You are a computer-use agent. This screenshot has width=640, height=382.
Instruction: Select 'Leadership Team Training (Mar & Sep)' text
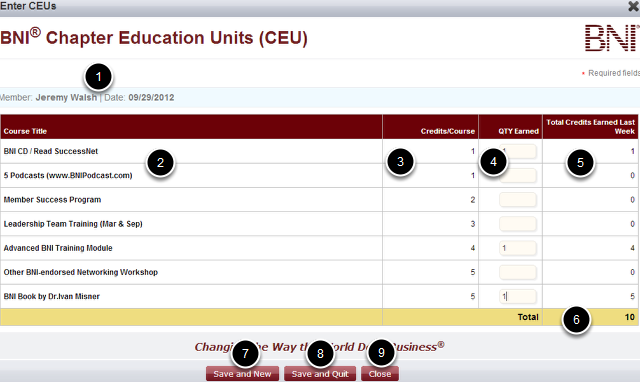coord(73,224)
